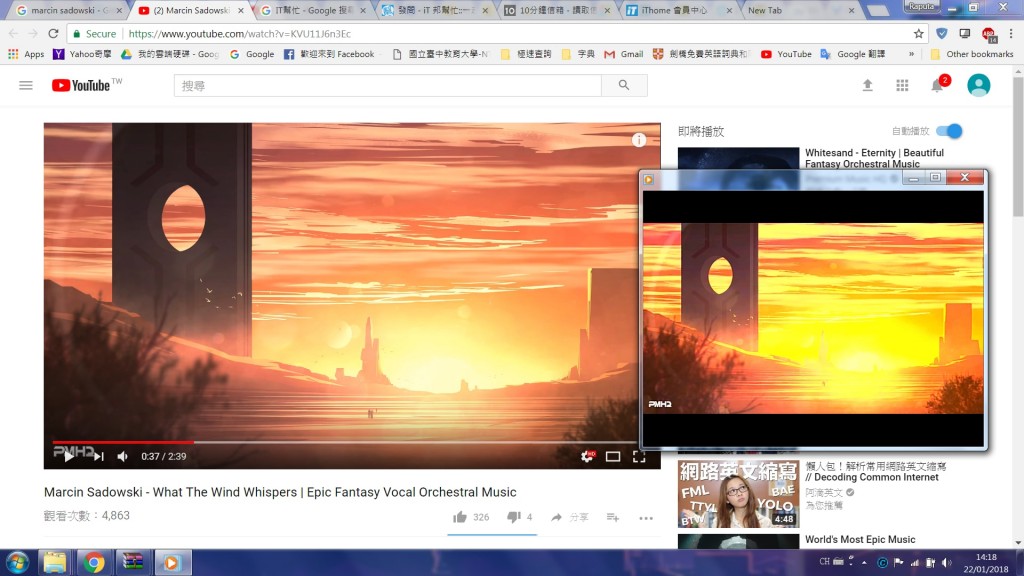
Task: Switch to the iThome 會員中心 tab
Action: (679, 10)
